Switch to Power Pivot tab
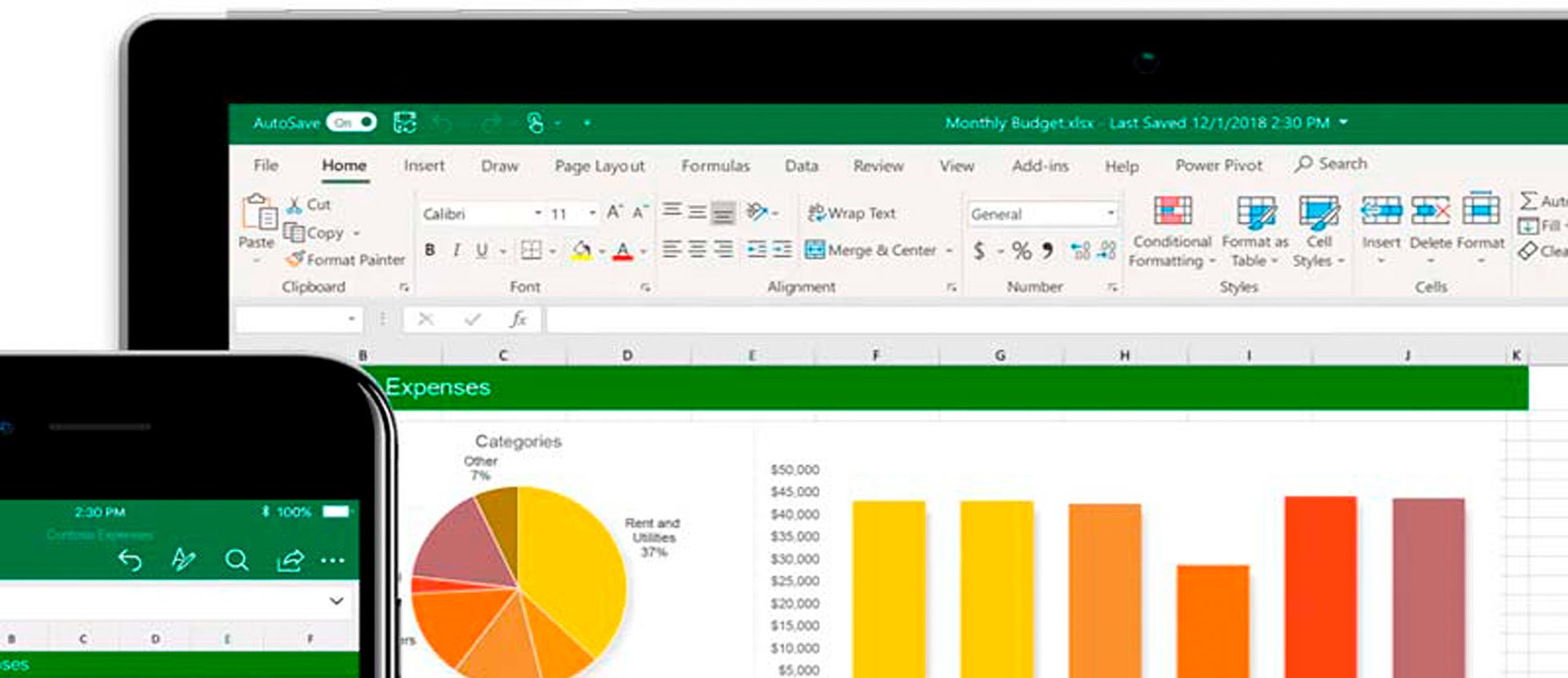 click(1218, 165)
